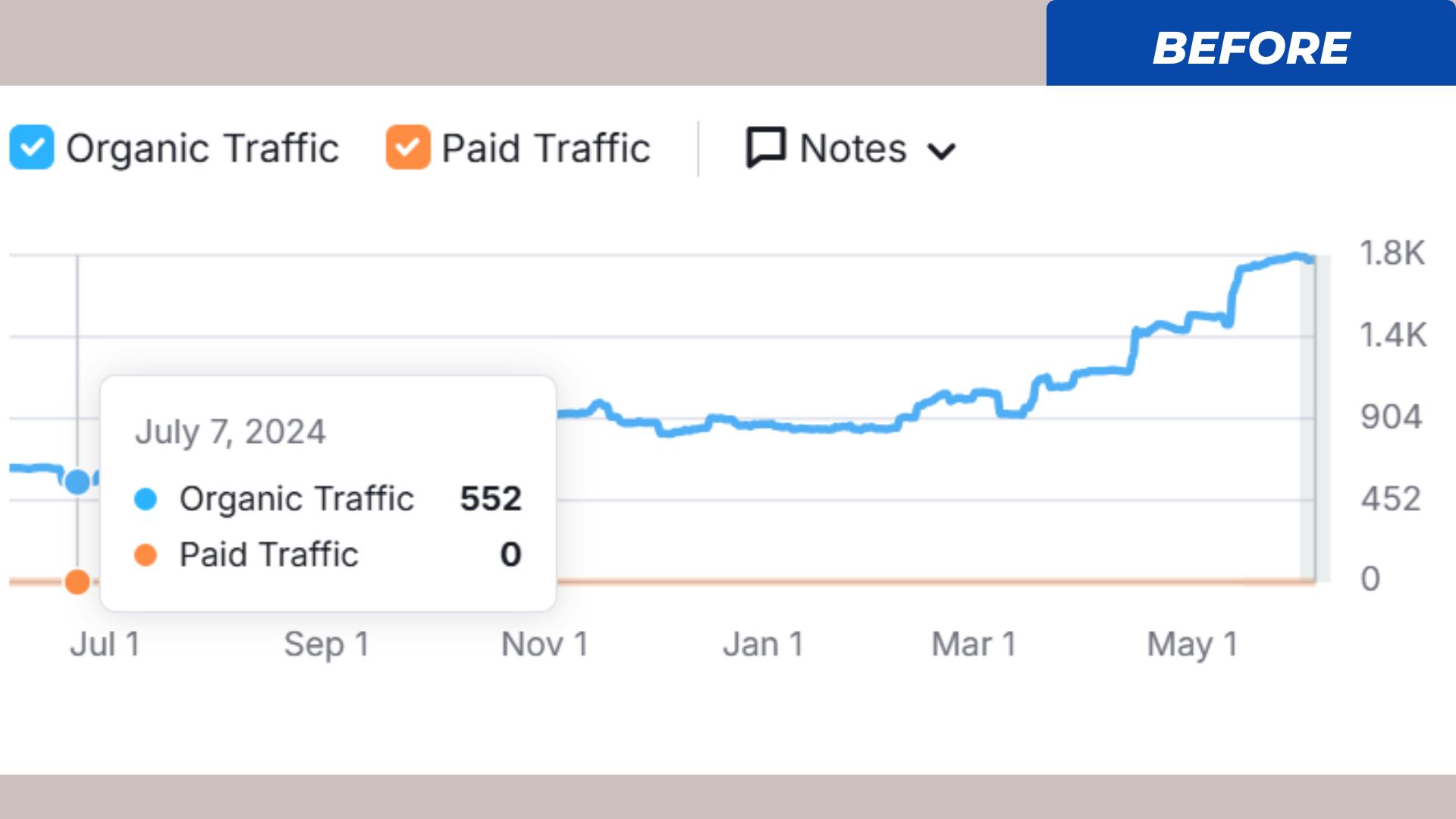Viewport: 1456px width, 819px height.
Task: Click the Notes label text
Action: pyautogui.click(x=853, y=148)
